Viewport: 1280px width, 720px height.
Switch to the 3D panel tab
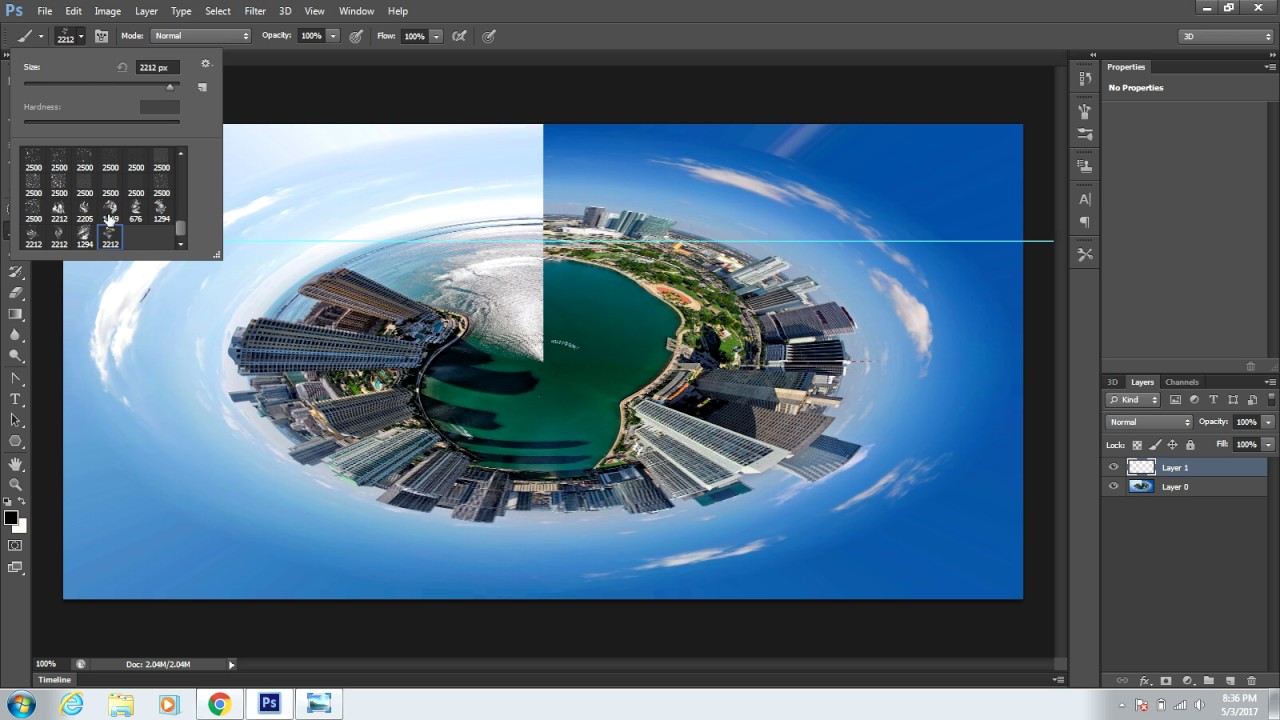(x=1112, y=382)
